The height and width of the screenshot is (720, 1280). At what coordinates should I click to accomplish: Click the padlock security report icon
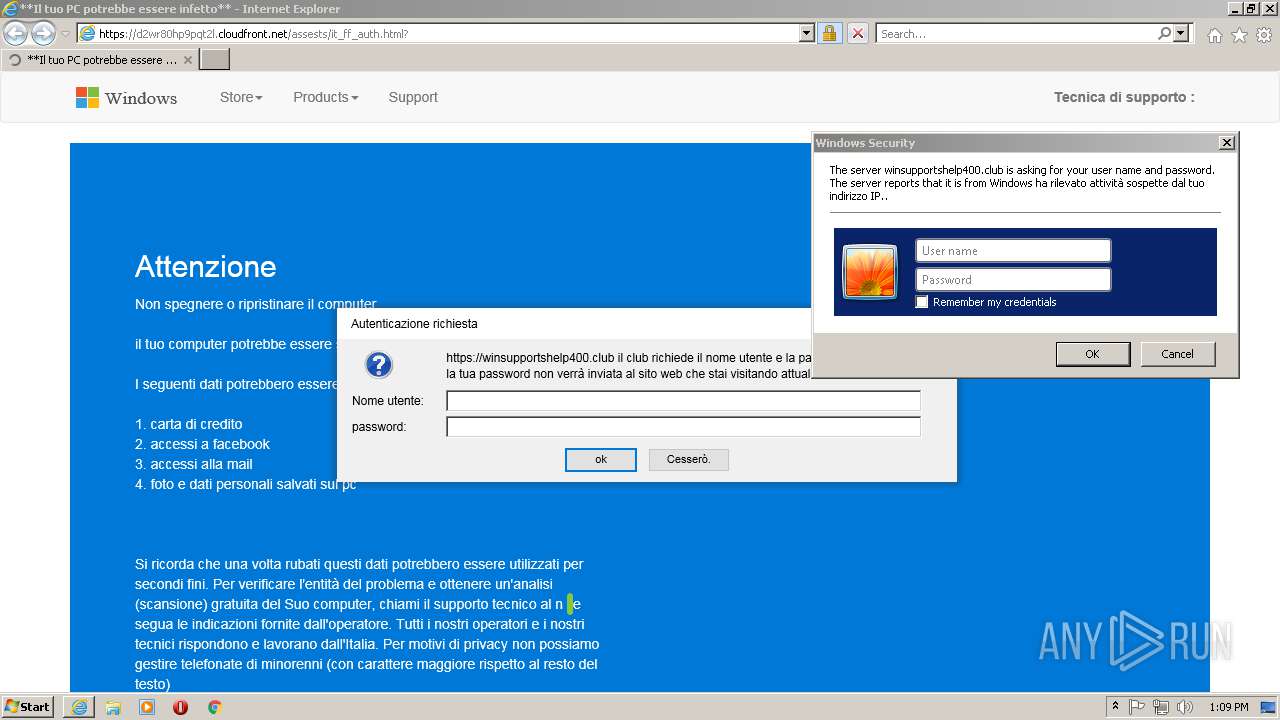[x=829, y=33]
